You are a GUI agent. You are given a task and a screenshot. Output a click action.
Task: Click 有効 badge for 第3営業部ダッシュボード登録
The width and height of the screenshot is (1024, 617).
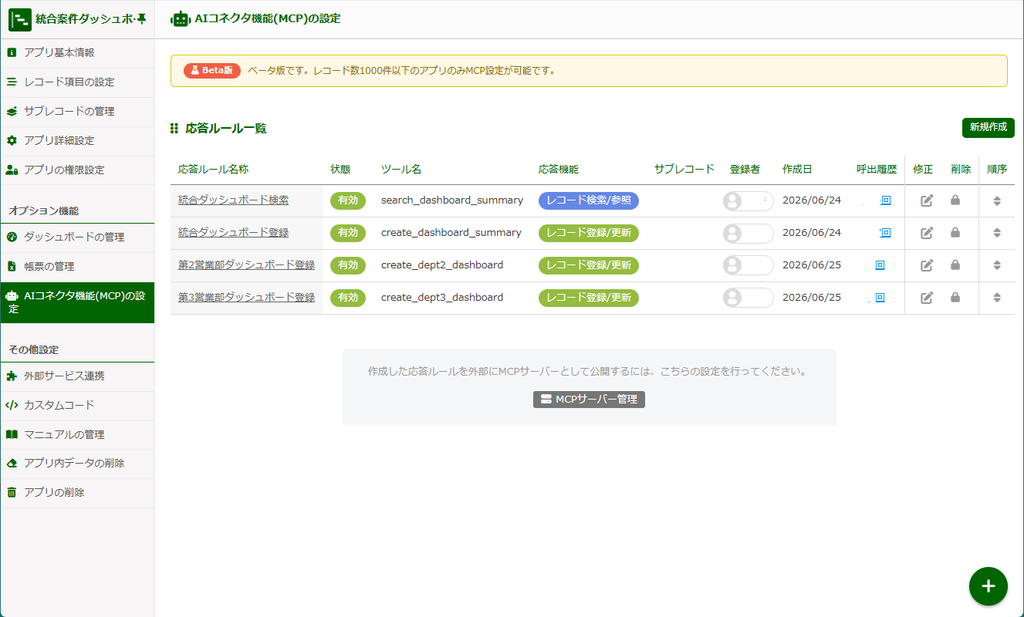(x=347, y=298)
